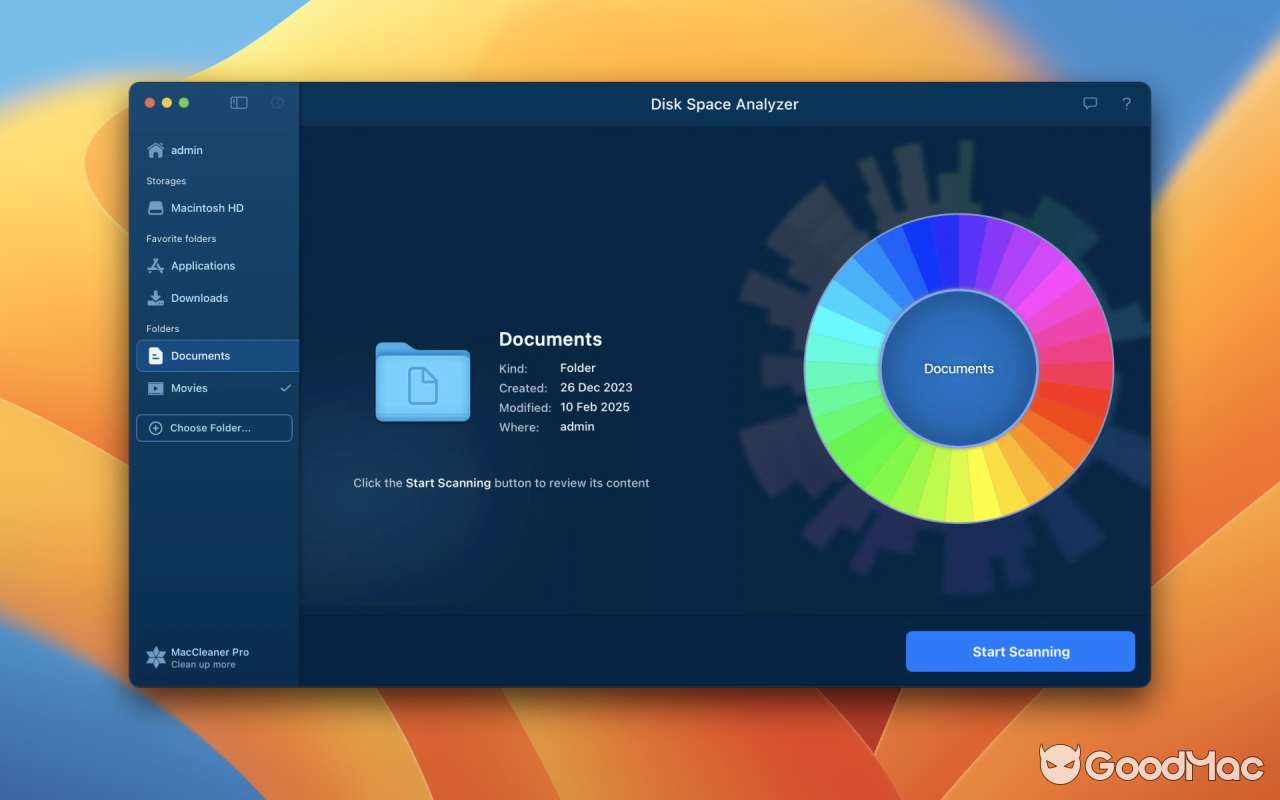Image resolution: width=1280 pixels, height=800 pixels.
Task: Open the Downloads favorite folder
Action: (155, 297)
